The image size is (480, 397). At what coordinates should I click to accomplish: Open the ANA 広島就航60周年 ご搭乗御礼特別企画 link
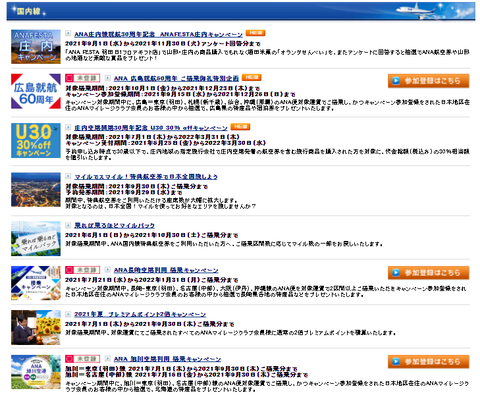176,78
